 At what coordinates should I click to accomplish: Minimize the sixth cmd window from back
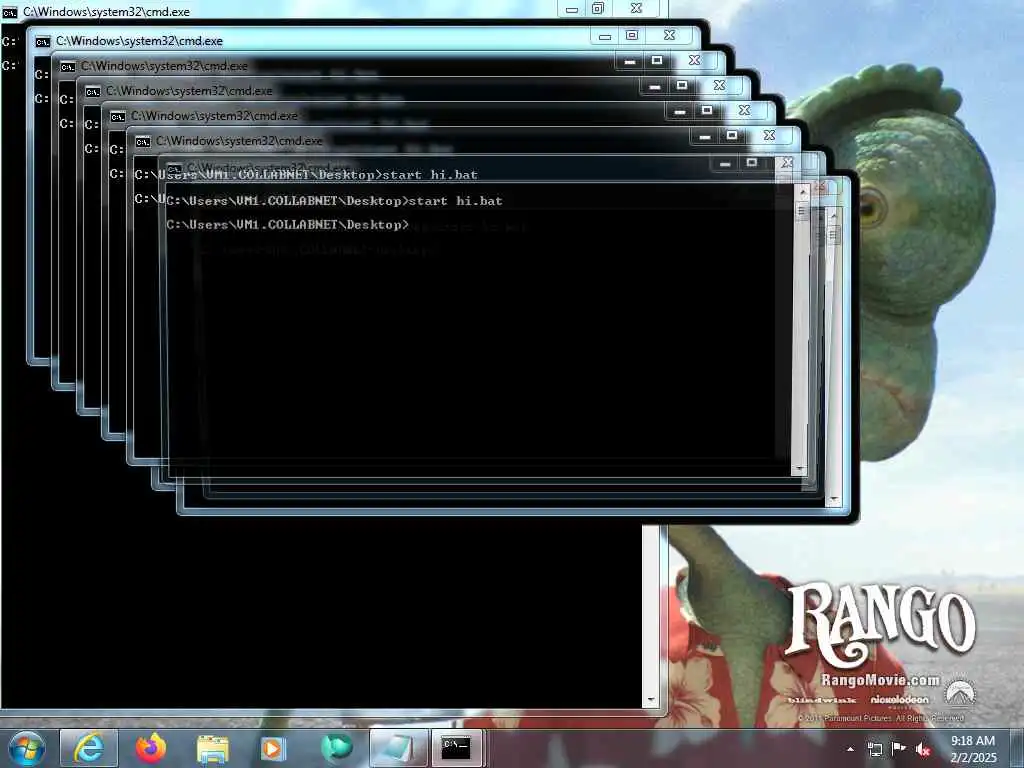[x=704, y=136]
